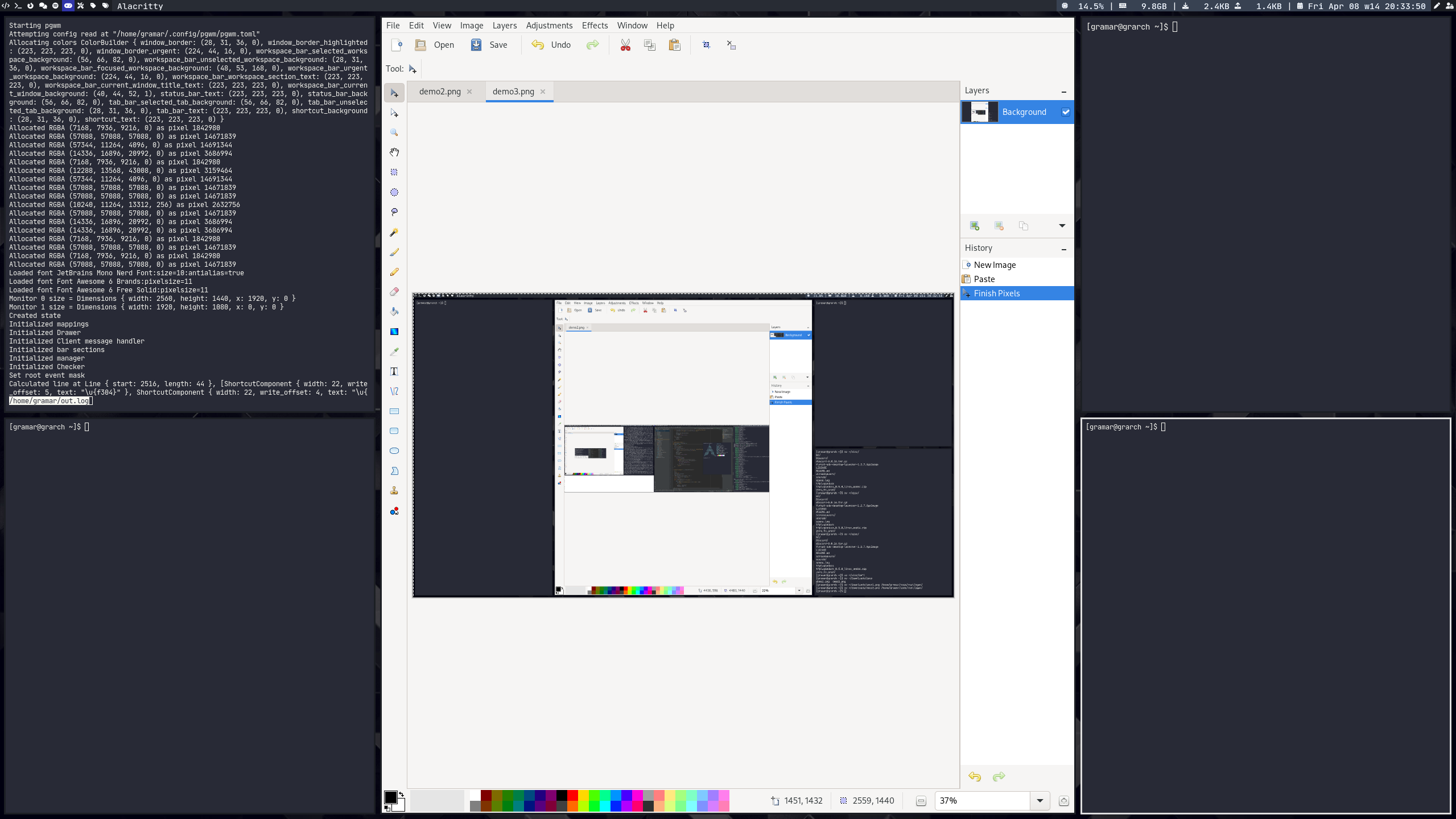The width and height of the screenshot is (1456, 819).
Task: Toggle Background layer visibility
Action: click(1065, 112)
